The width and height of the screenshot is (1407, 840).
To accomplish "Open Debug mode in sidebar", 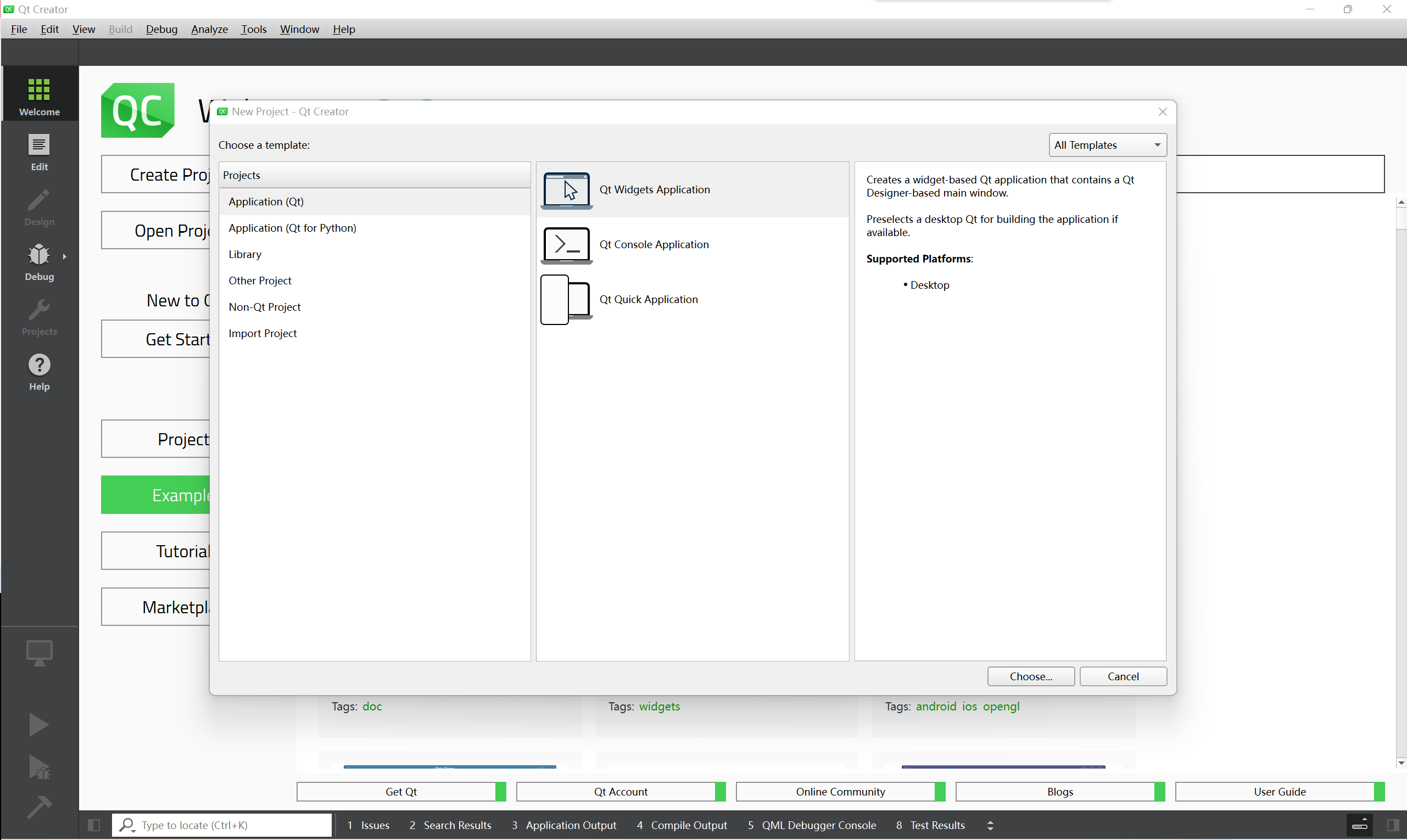I will pos(39,262).
